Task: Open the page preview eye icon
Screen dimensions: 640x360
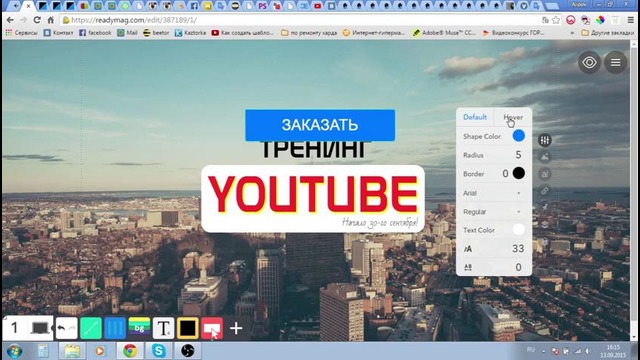Action: point(589,62)
